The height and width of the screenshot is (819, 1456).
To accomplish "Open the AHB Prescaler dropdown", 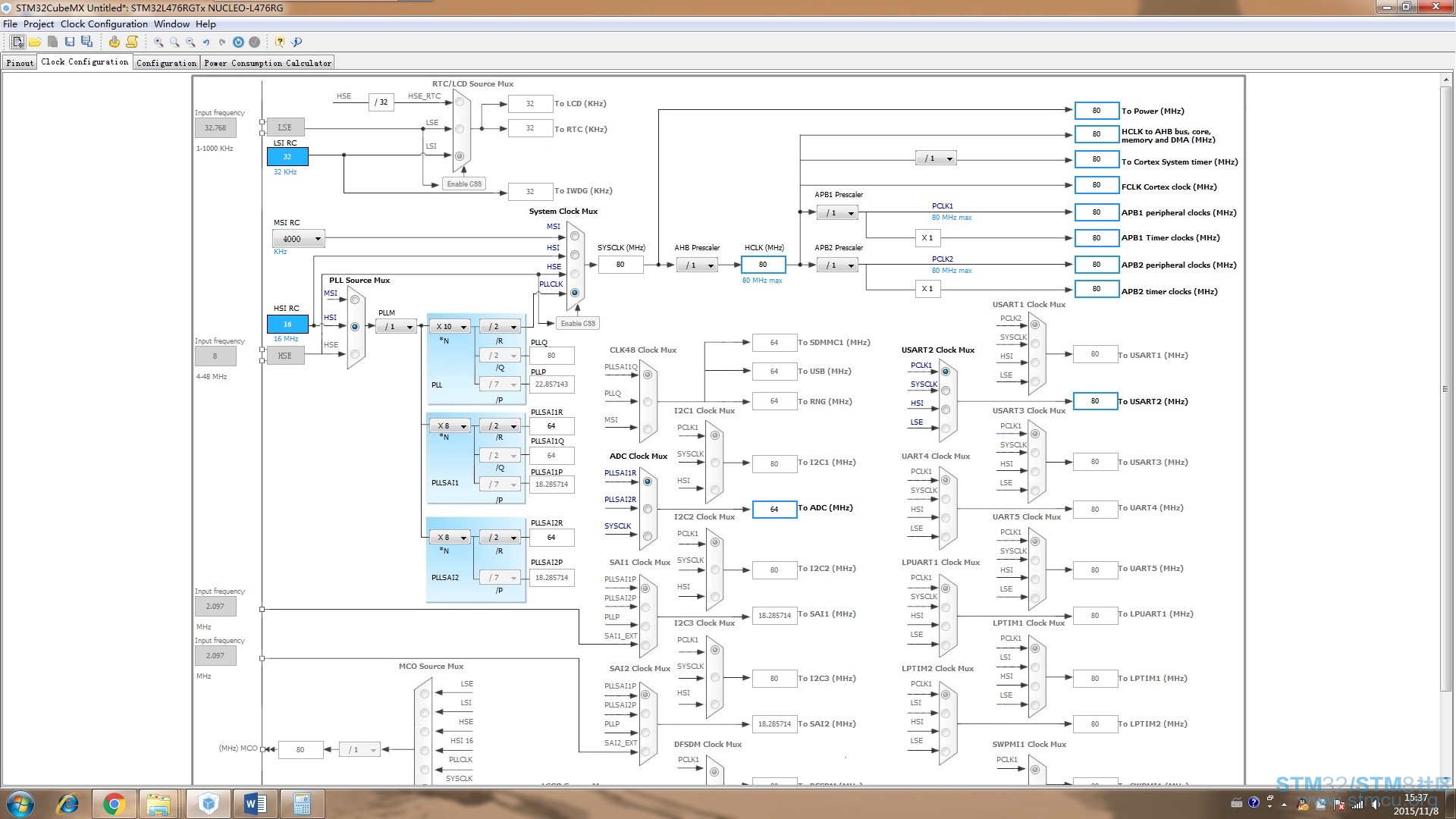I will tap(697, 265).
